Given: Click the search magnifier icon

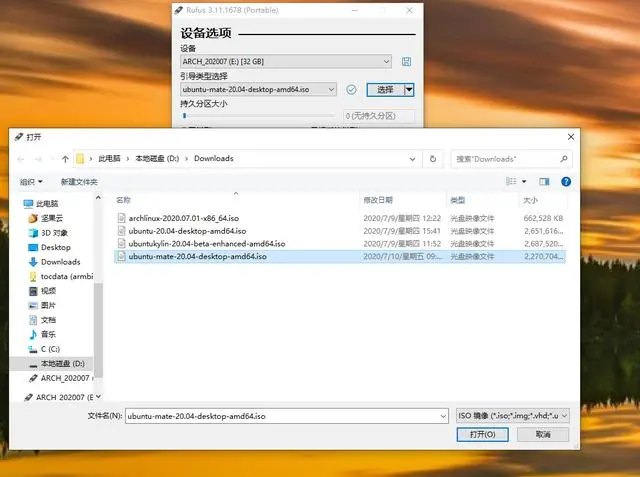Looking at the screenshot, I should pos(564,159).
